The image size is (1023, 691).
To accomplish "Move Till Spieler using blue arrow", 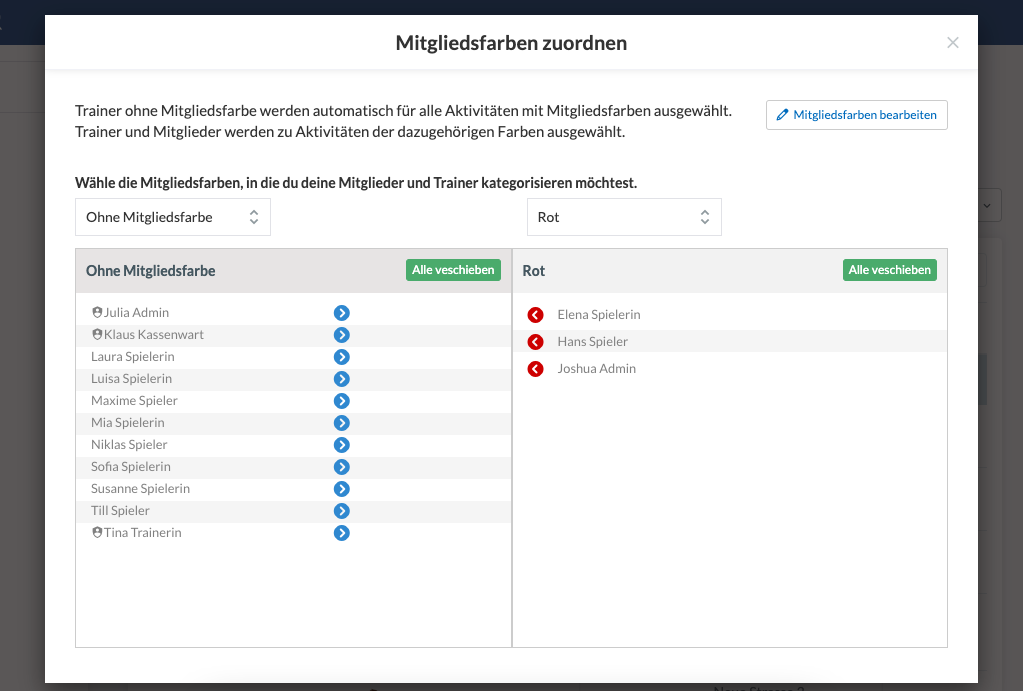I will pos(341,511).
